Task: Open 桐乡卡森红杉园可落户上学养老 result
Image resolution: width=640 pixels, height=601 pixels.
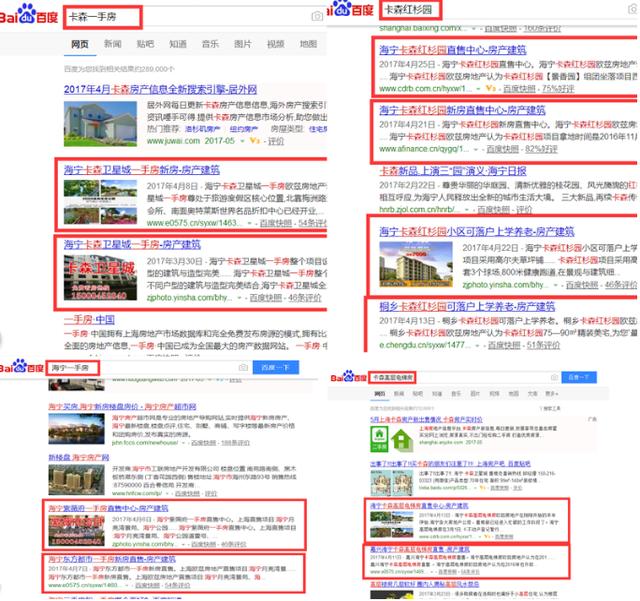Action: (x=467, y=307)
